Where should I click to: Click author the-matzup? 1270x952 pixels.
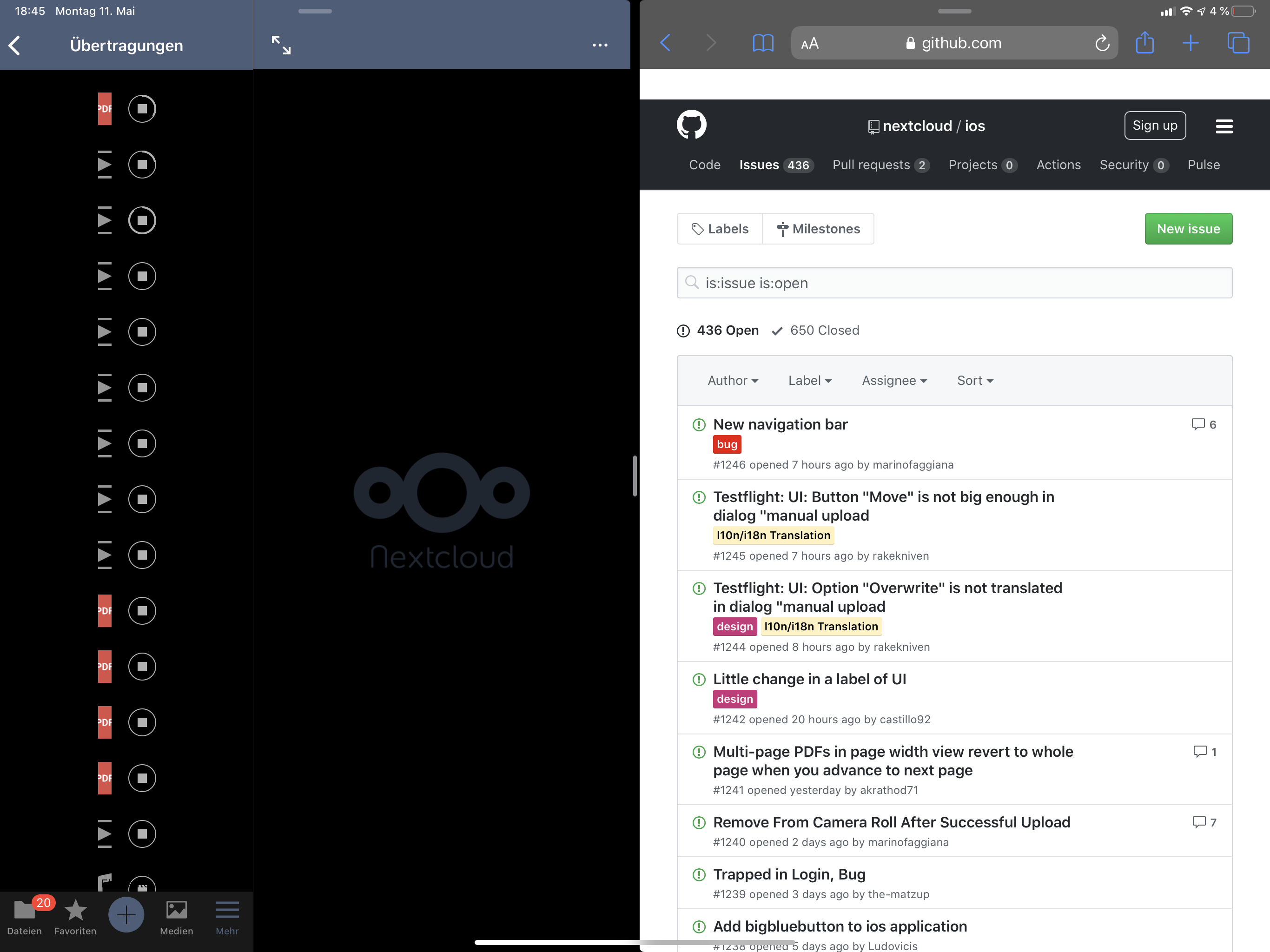point(899,894)
